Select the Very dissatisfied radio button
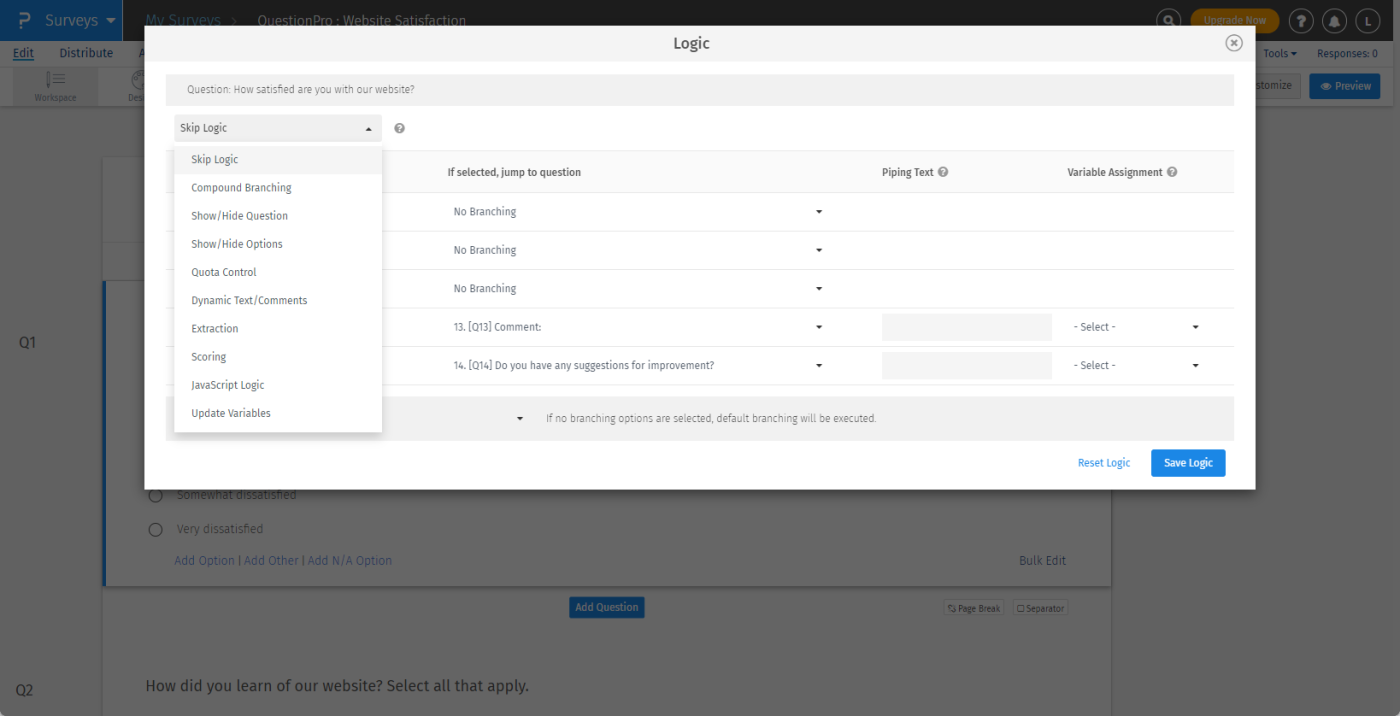 pyautogui.click(x=155, y=529)
